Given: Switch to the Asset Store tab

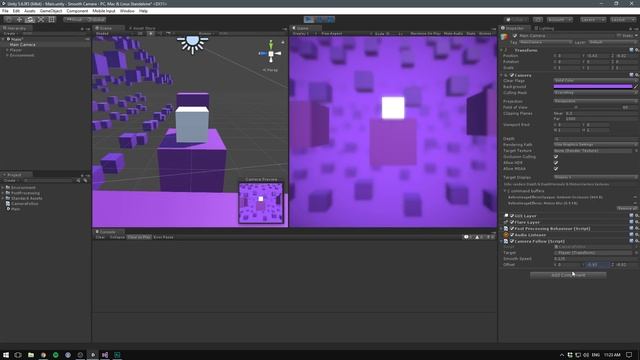Looking at the screenshot, I should [142, 28].
